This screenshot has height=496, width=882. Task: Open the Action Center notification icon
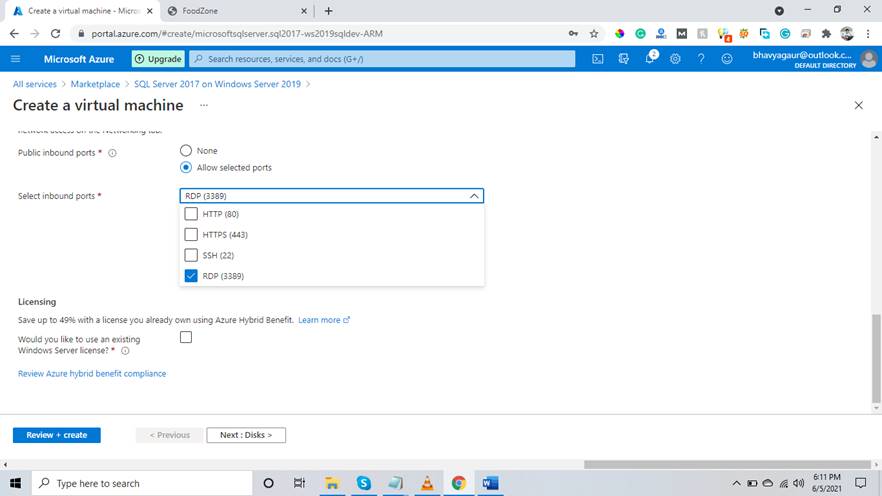[x=860, y=483]
